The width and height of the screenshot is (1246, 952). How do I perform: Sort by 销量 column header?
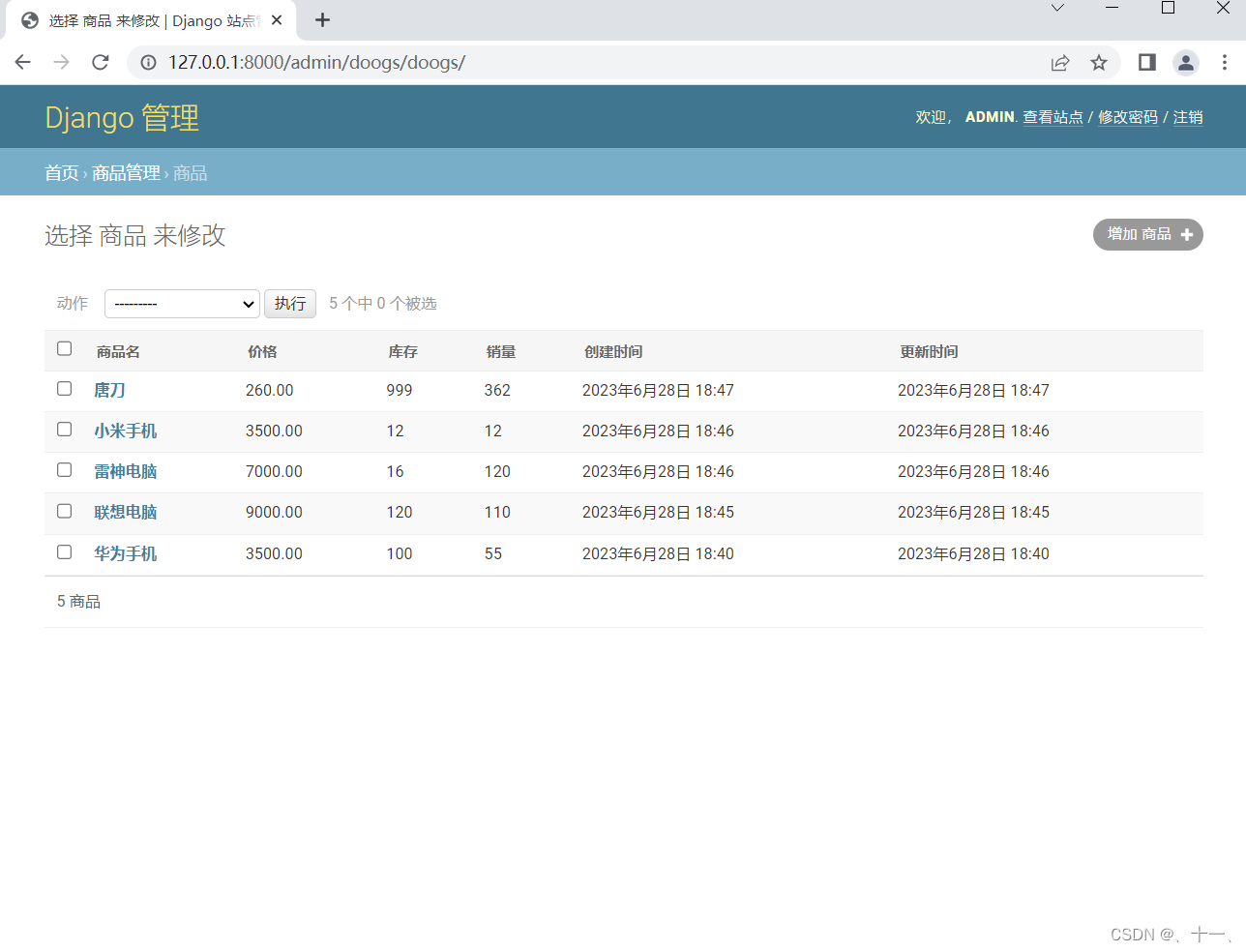pos(501,351)
